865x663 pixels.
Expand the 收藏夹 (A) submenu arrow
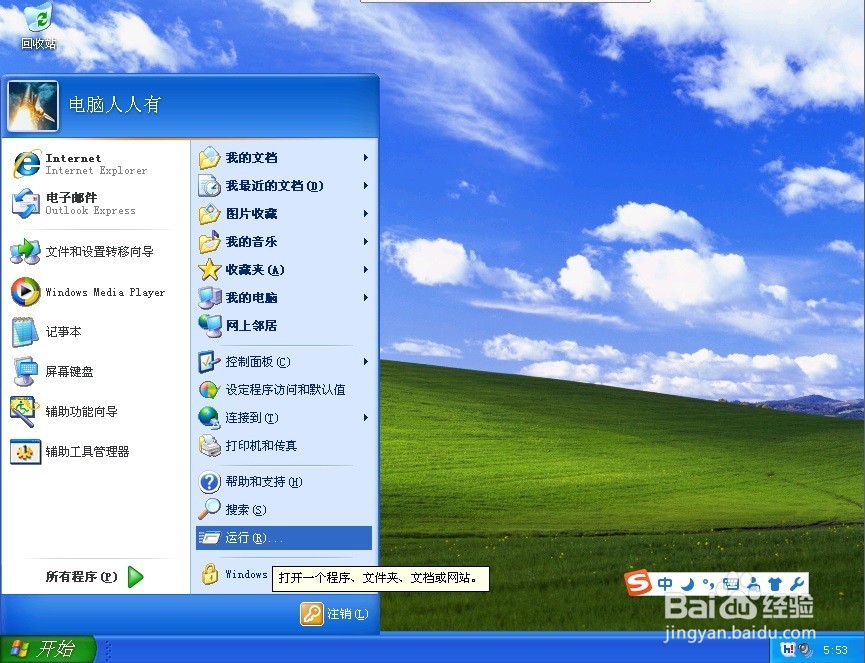pos(365,270)
